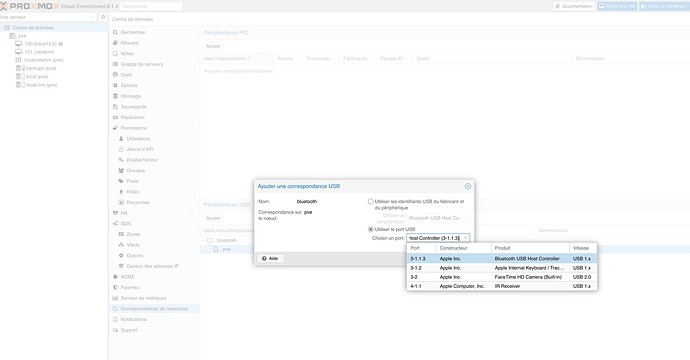Click the Documentation button

point(574,6)
